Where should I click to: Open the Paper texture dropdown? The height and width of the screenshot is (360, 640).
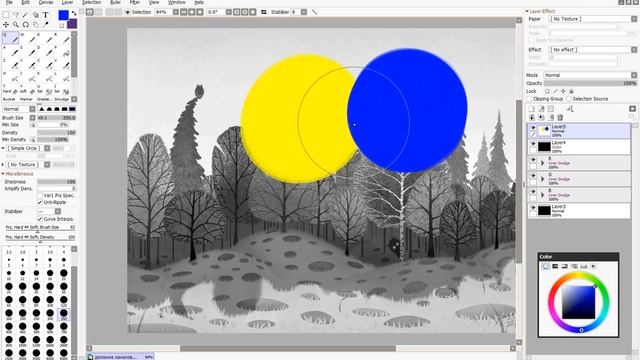[593, 19]
